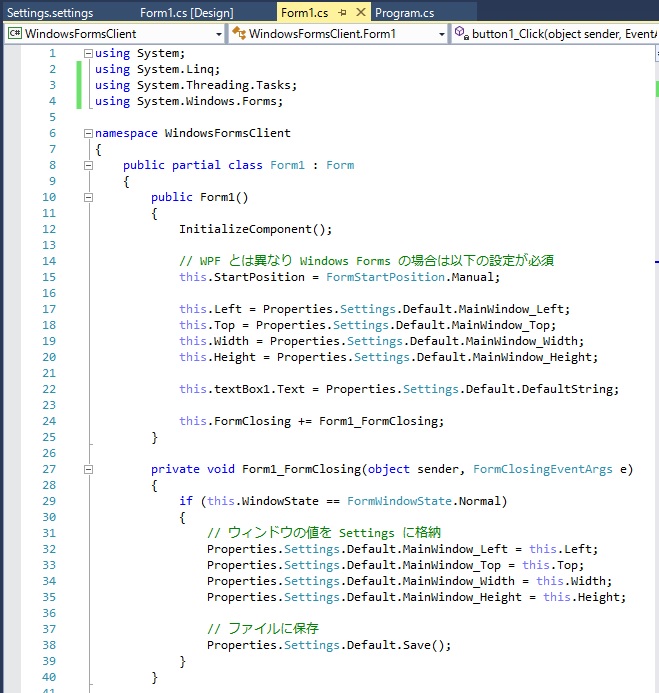Select the Form1.cs editor tab
The height and width of the screenshot is (693, 659).
tap(305, 13)
